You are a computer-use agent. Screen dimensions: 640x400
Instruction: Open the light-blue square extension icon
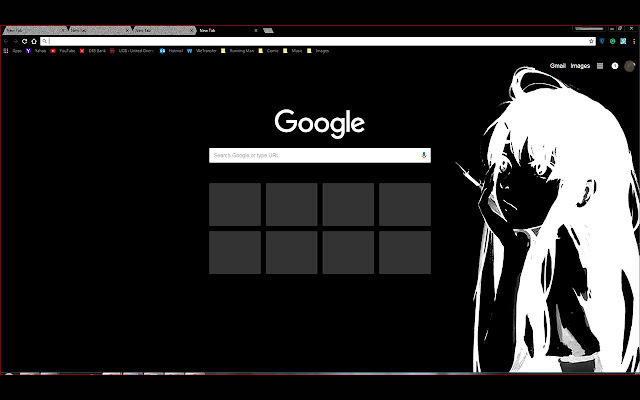click(623, 41)
